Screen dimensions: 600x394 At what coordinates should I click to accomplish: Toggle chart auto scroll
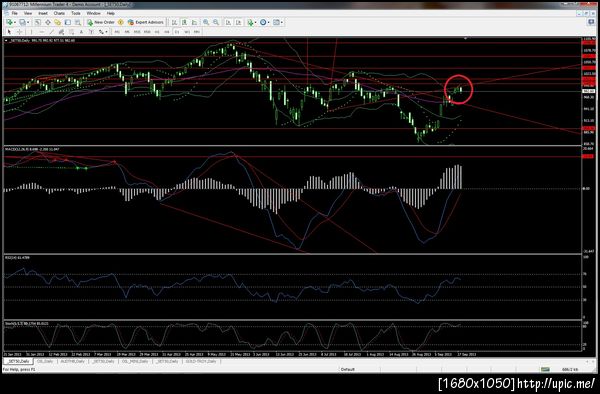coord(228,23)
